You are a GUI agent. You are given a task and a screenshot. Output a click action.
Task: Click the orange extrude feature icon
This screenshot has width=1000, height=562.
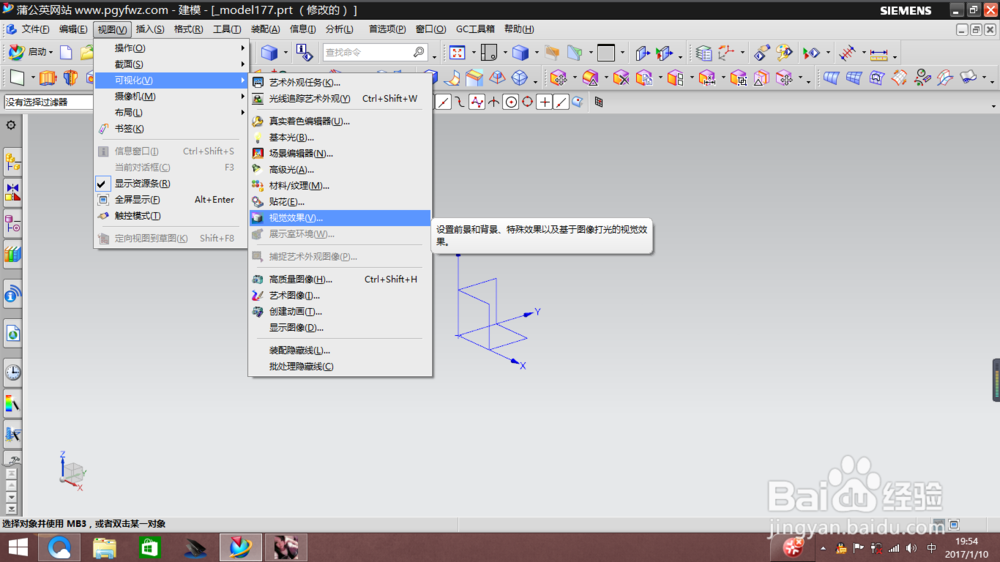pos(48,78)
